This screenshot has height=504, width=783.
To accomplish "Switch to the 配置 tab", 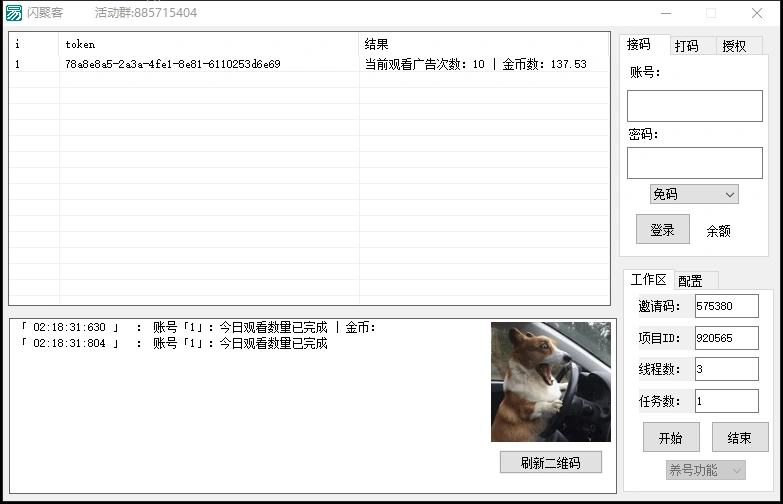I will click(x=690, y=281).
